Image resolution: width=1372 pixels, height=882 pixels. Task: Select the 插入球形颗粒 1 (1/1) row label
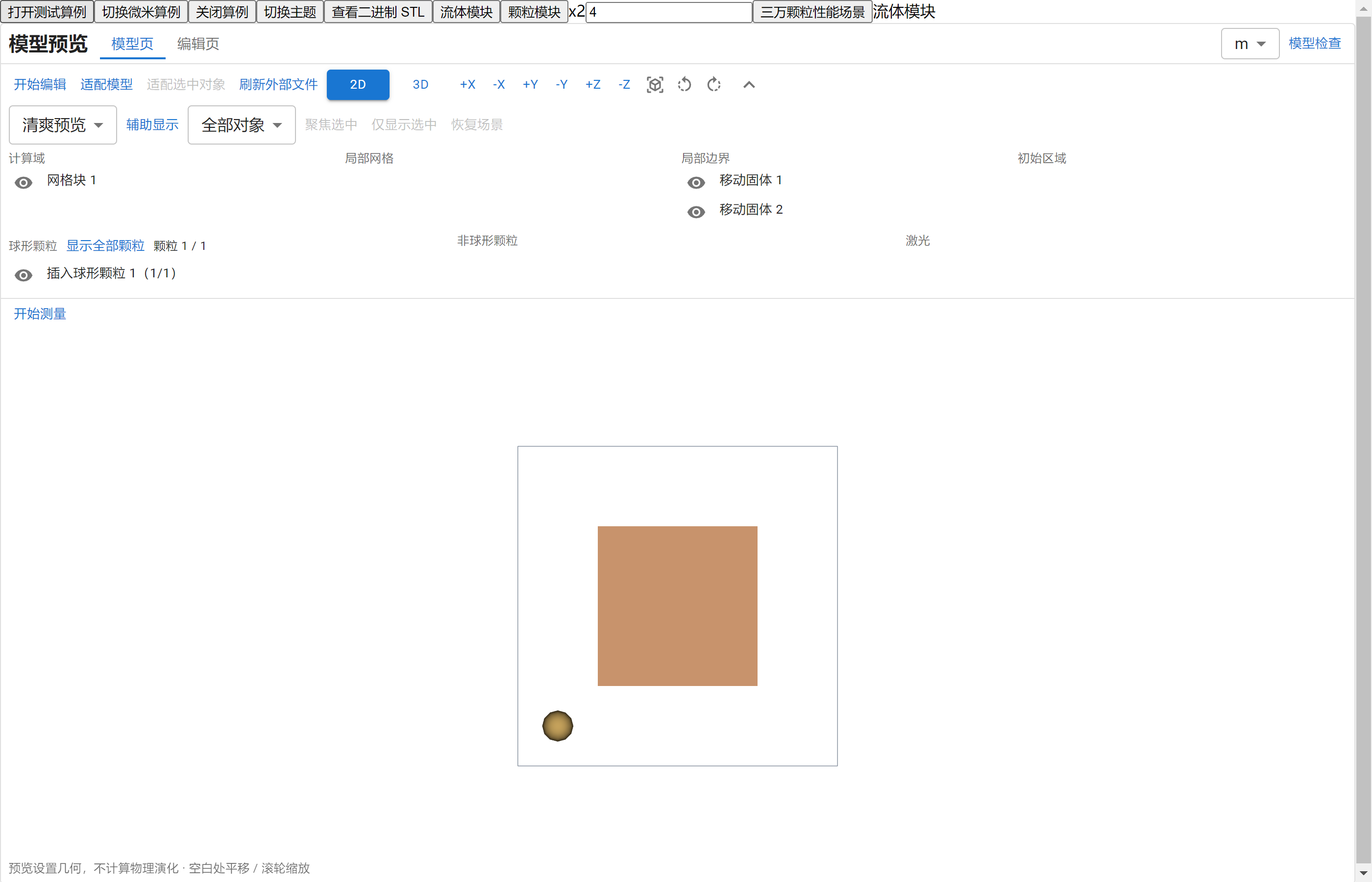click(112, 273)
